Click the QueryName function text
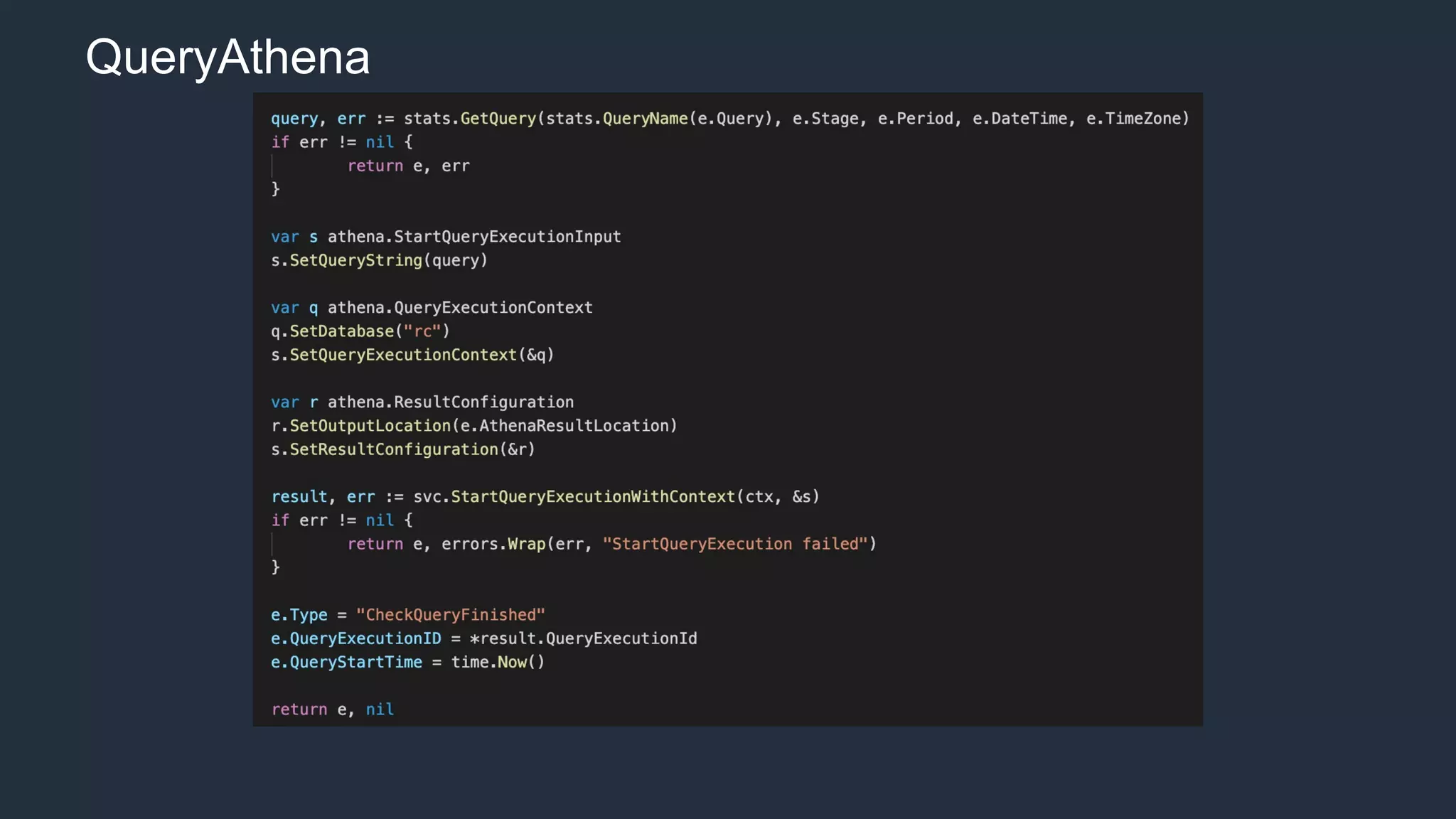The height and width of the screenshot is (819, 1456). tap(645, 119)
